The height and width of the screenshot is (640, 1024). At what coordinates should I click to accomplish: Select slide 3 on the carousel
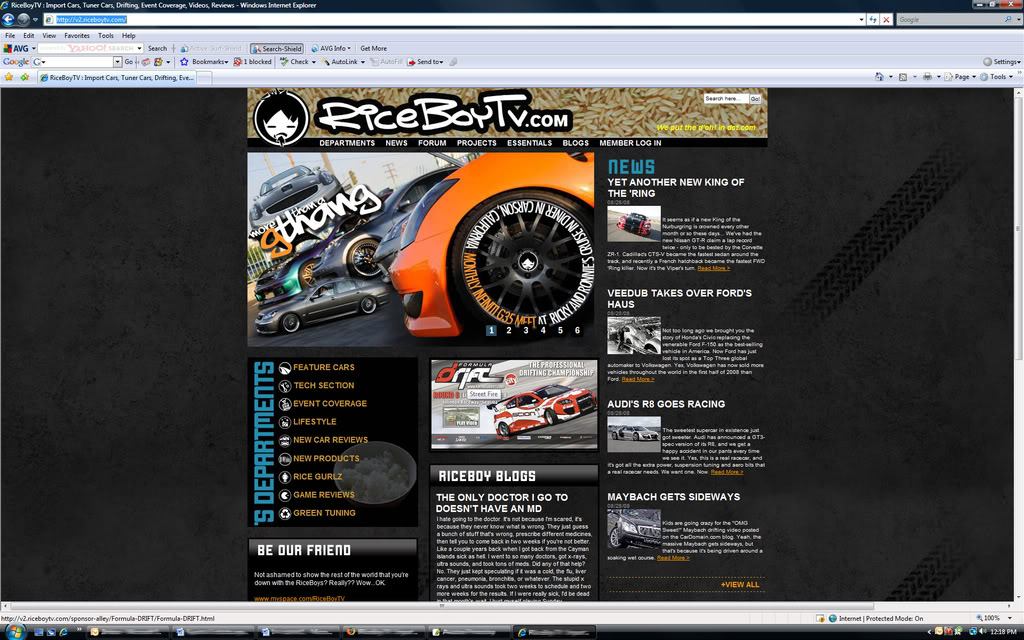(x=526, y=330)
